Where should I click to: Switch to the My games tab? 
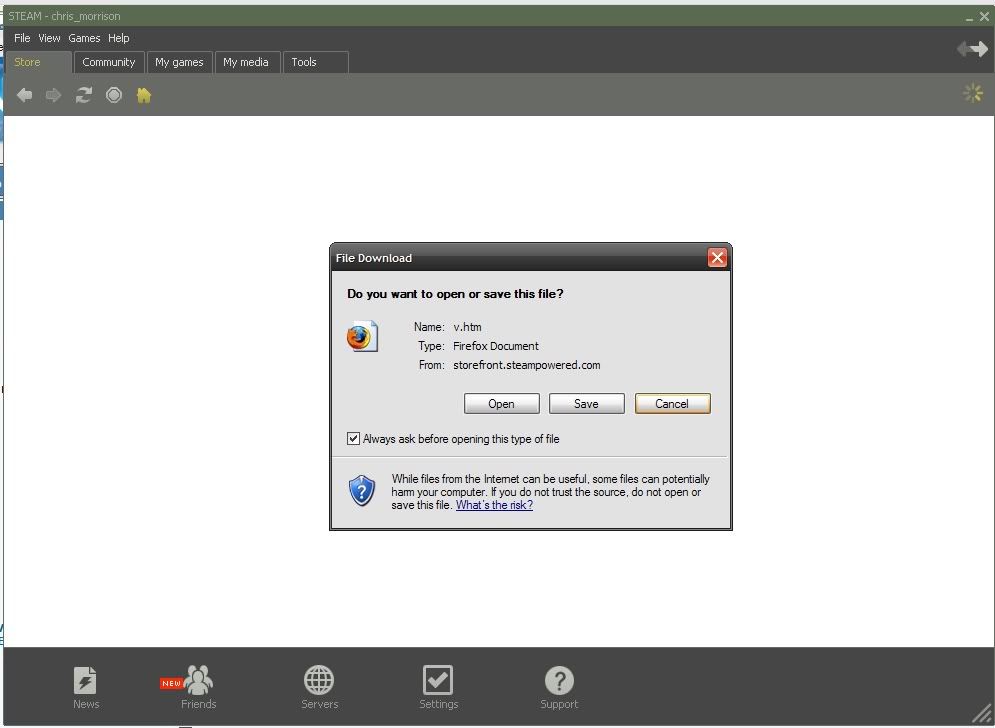coord(179,62)
